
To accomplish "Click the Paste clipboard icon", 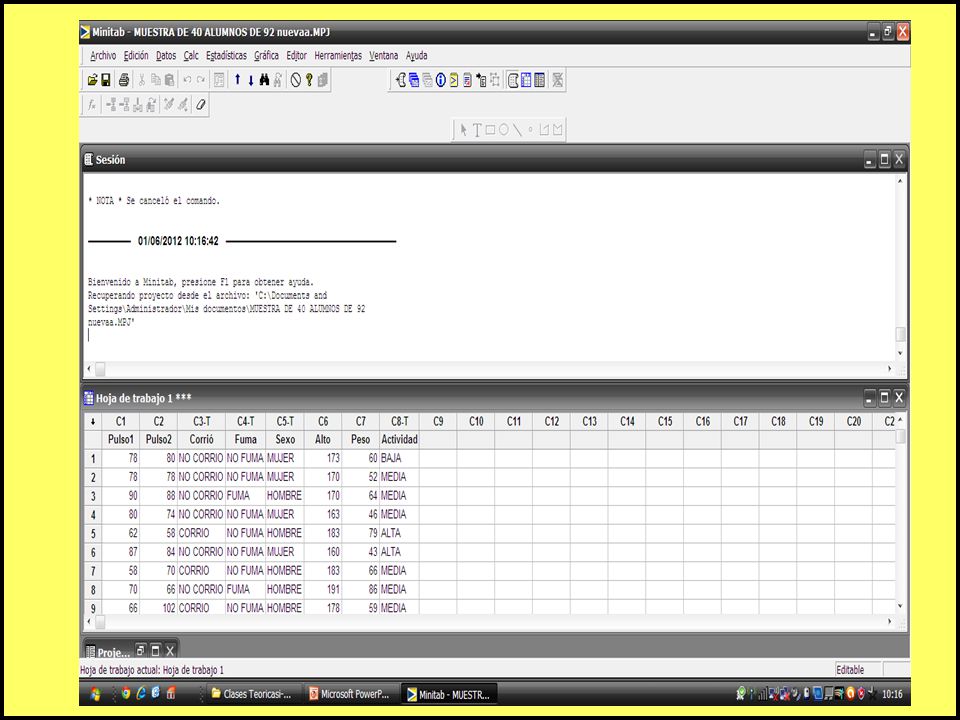I will pos(170,80).
